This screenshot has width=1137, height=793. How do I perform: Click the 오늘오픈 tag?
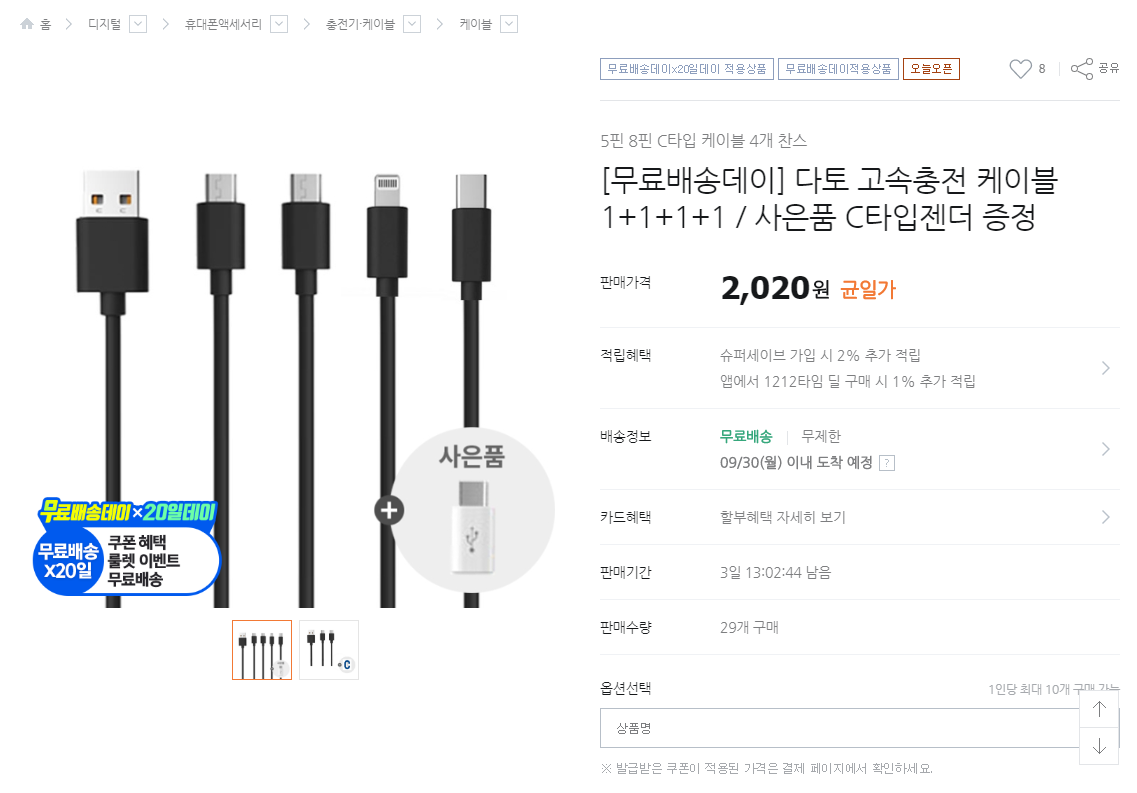coord(931,69)
